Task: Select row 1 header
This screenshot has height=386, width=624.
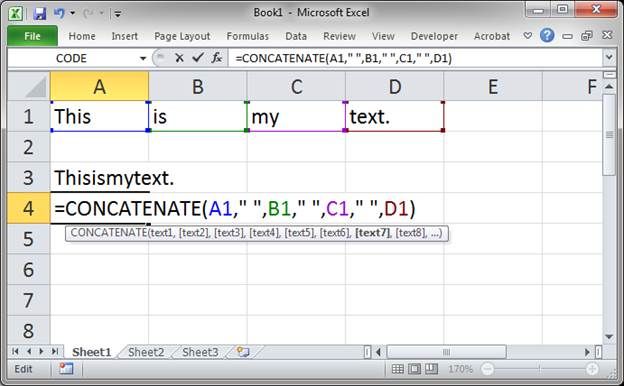Action: coord(29,116)
